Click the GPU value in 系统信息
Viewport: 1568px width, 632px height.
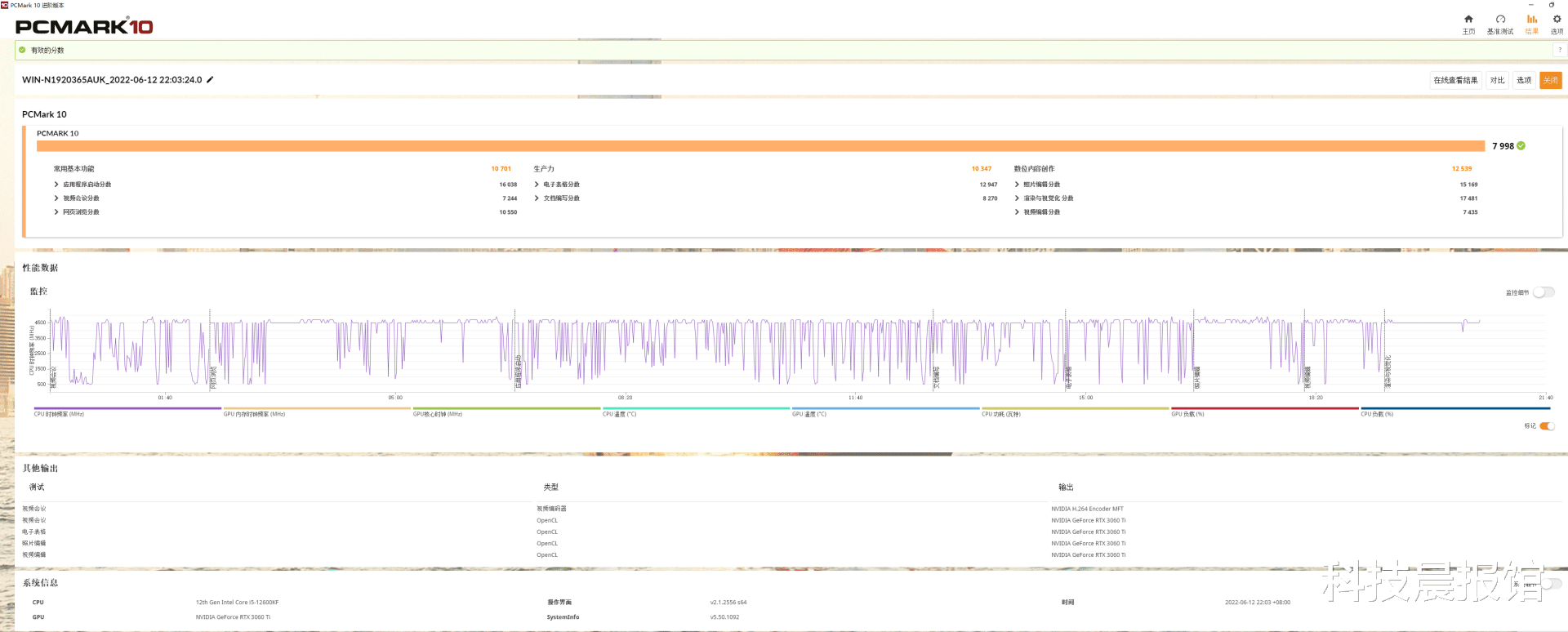click(x=233, y=617)
